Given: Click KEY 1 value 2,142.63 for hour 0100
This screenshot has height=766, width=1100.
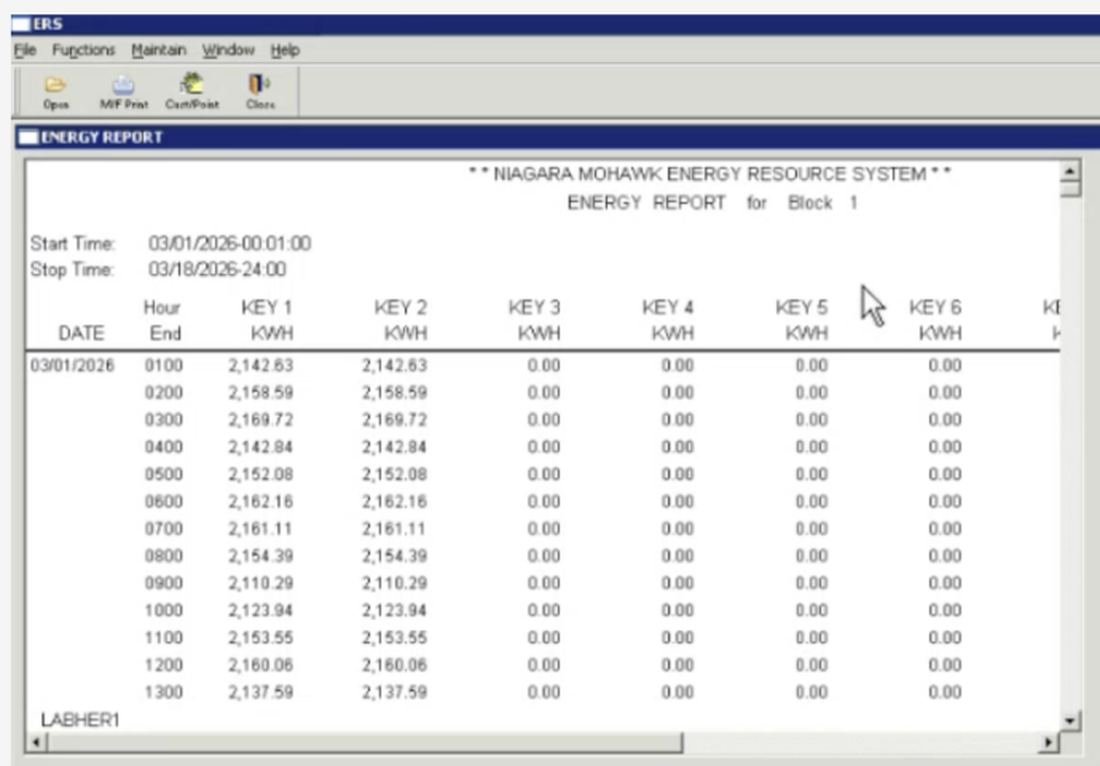Looking at the screenshot, I should point(261,365).
